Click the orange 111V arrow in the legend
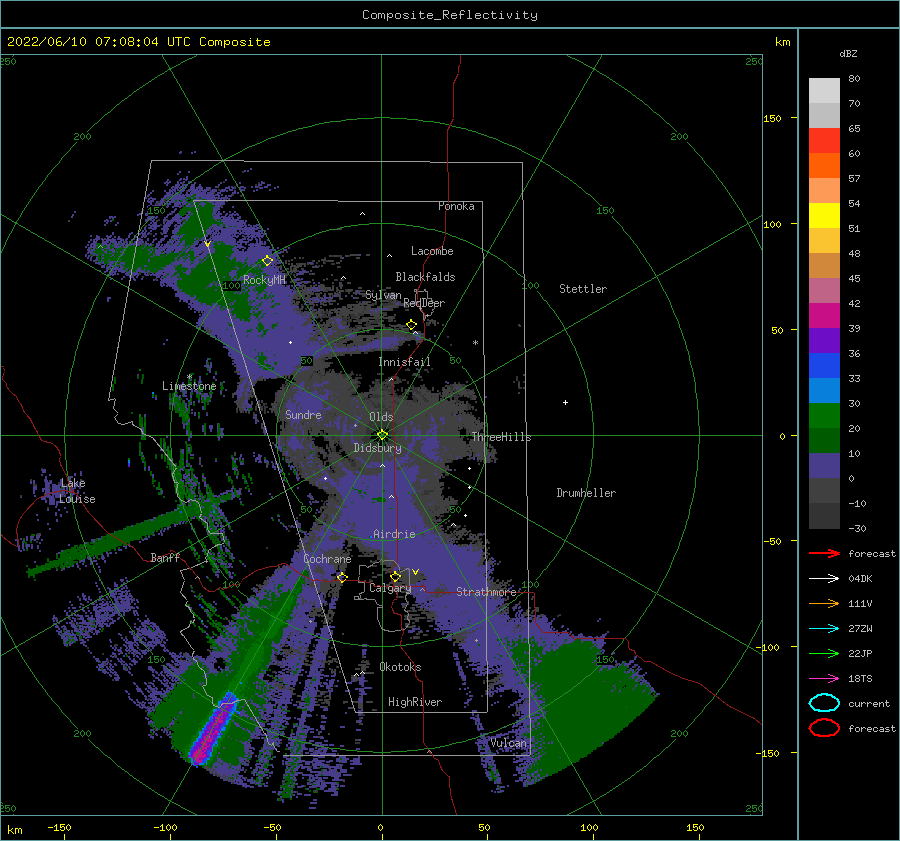 824,603
